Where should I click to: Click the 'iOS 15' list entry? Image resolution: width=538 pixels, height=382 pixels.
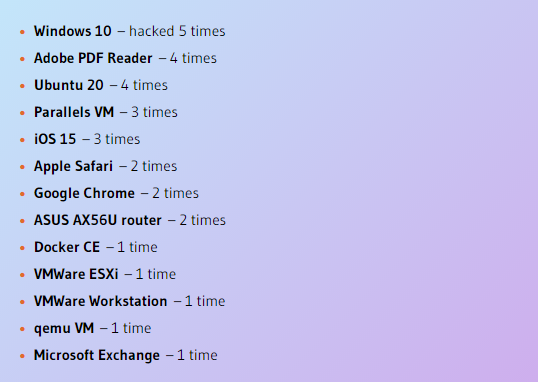coord(55,139)
